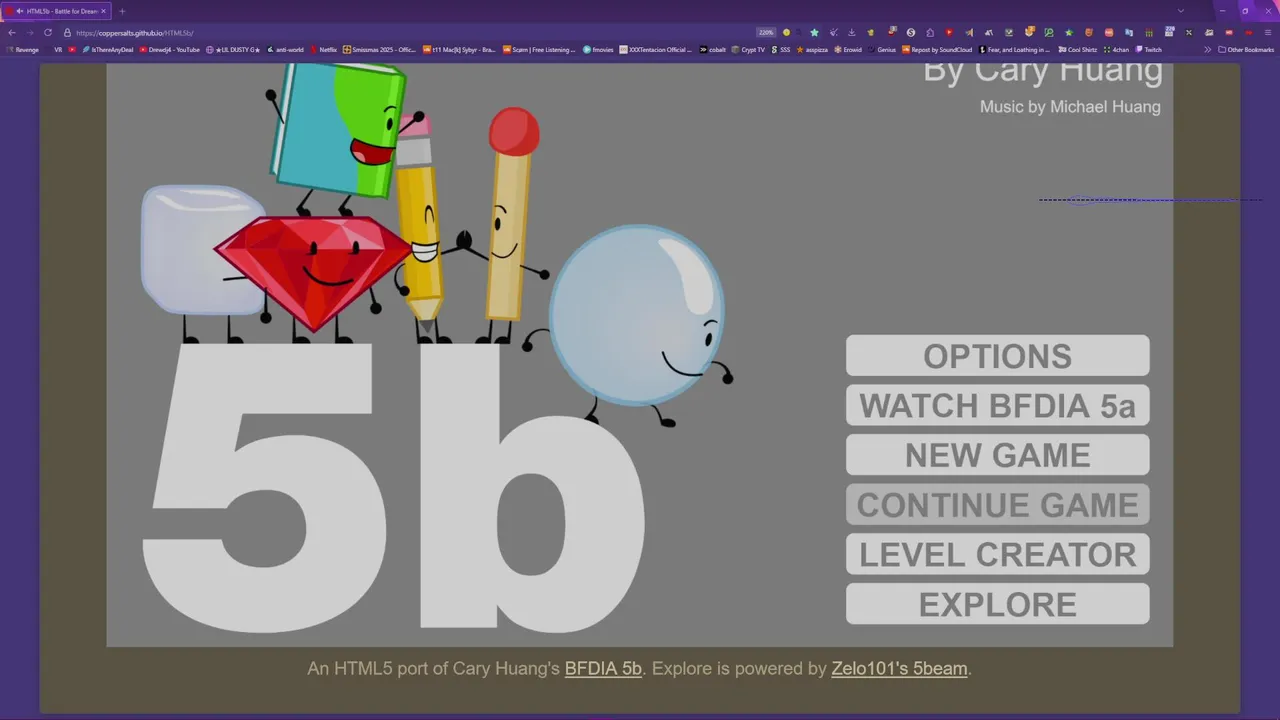Open the list-all-tabs chevron in the title bar
Image resolution: width=1280 pixels, height=720 pixels.
(1181, 11)
